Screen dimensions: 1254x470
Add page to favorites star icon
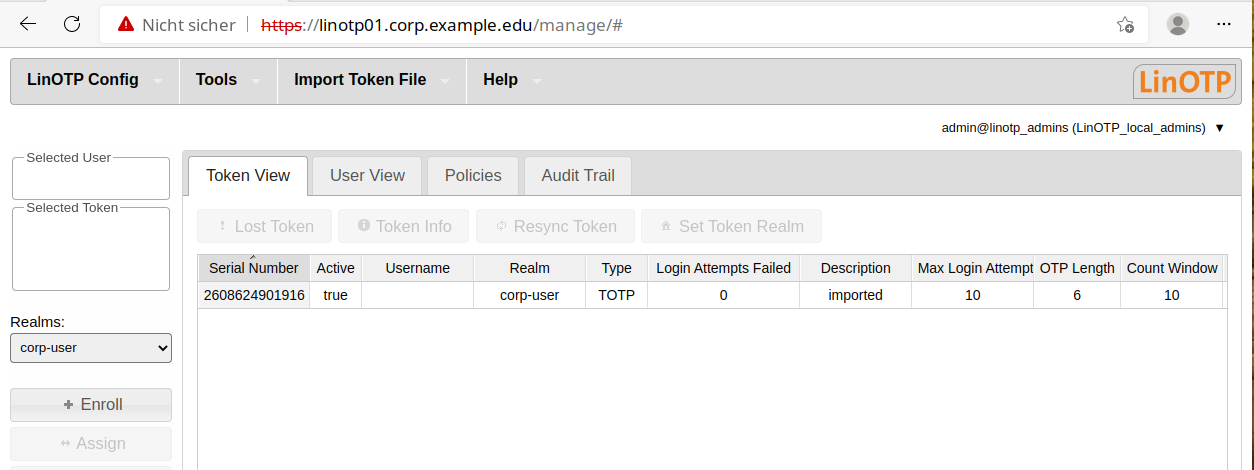tap(1125, 24)
